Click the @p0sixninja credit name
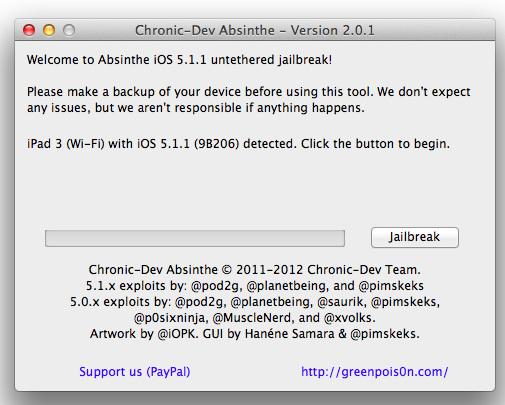The width and height of the screenshot is (505, 405). (171, 318)
